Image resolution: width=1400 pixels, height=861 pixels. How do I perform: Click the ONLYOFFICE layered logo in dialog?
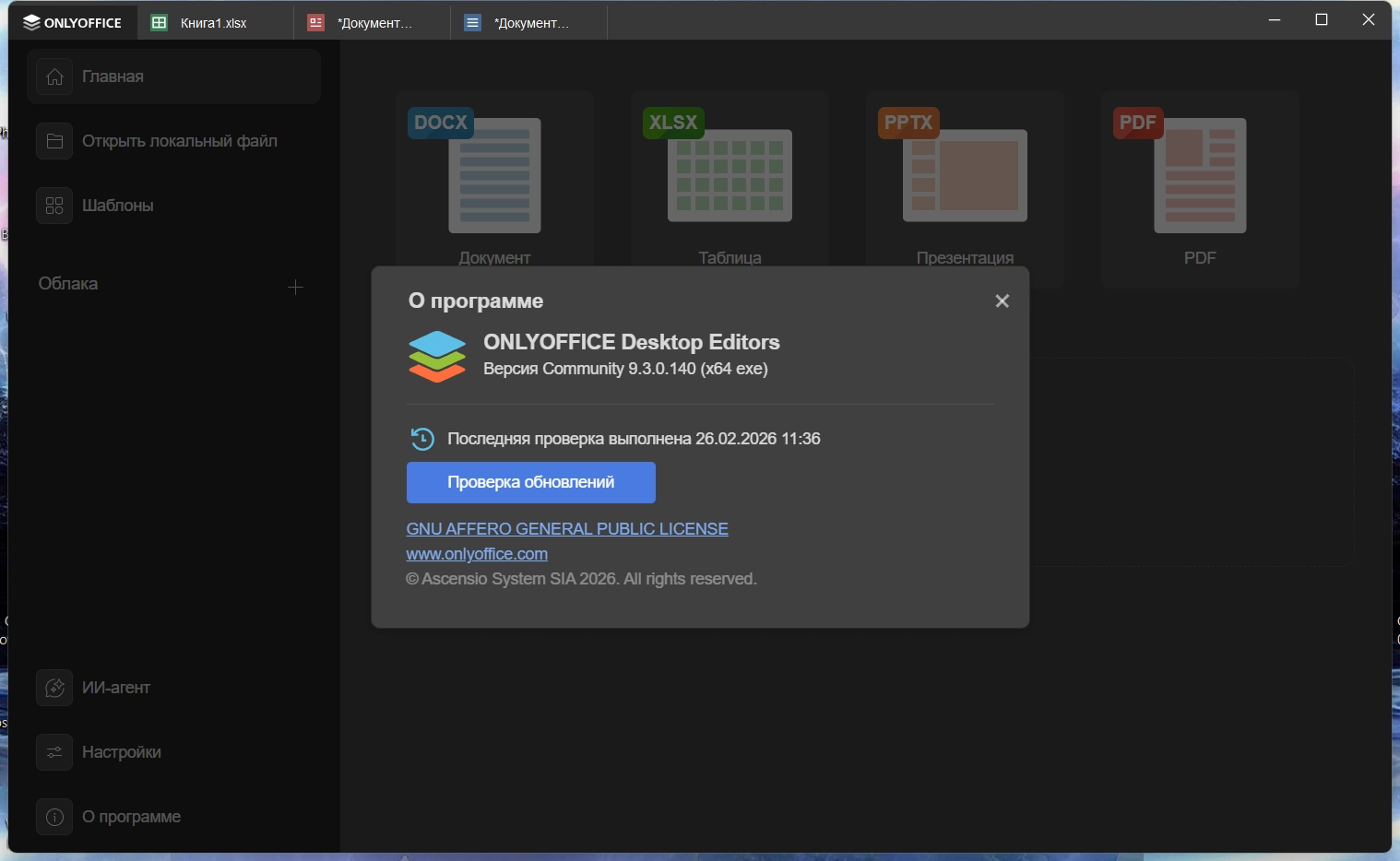pos(437,356)
